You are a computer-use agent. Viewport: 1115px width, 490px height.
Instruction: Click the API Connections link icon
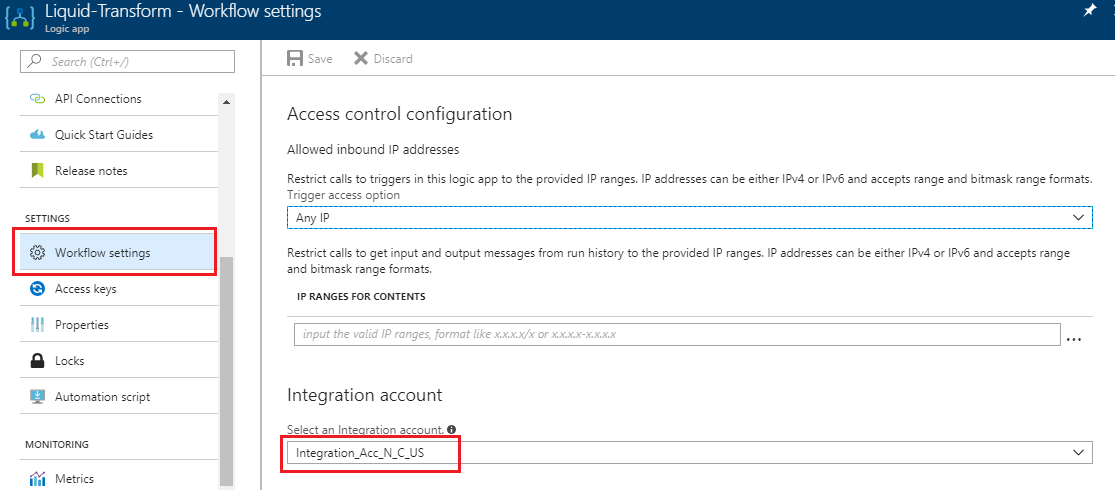(x=38, y=99)
